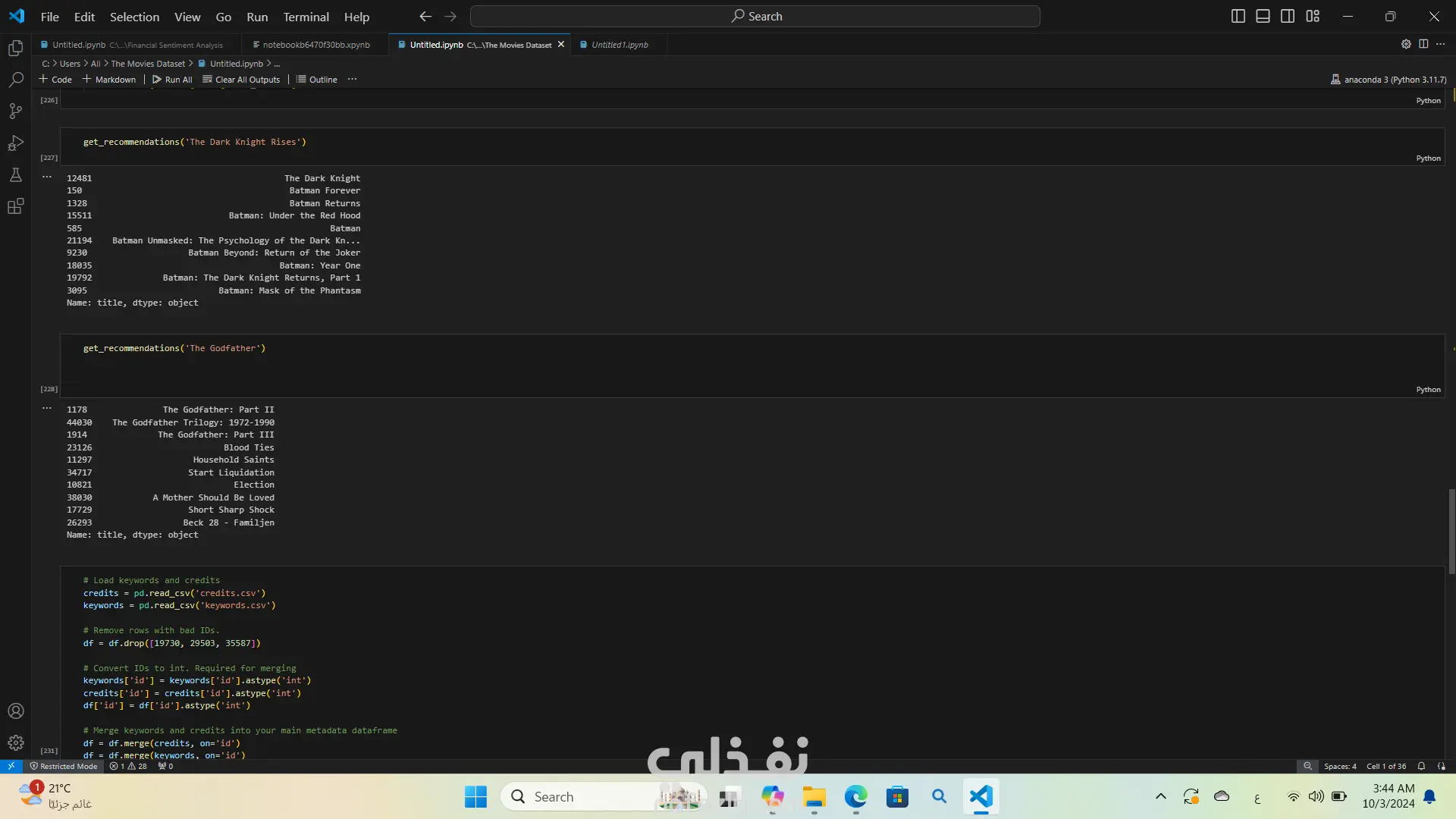Select the anaconda 3 Python kernel picker
1456x819 pixels.
pos(1388,79)
